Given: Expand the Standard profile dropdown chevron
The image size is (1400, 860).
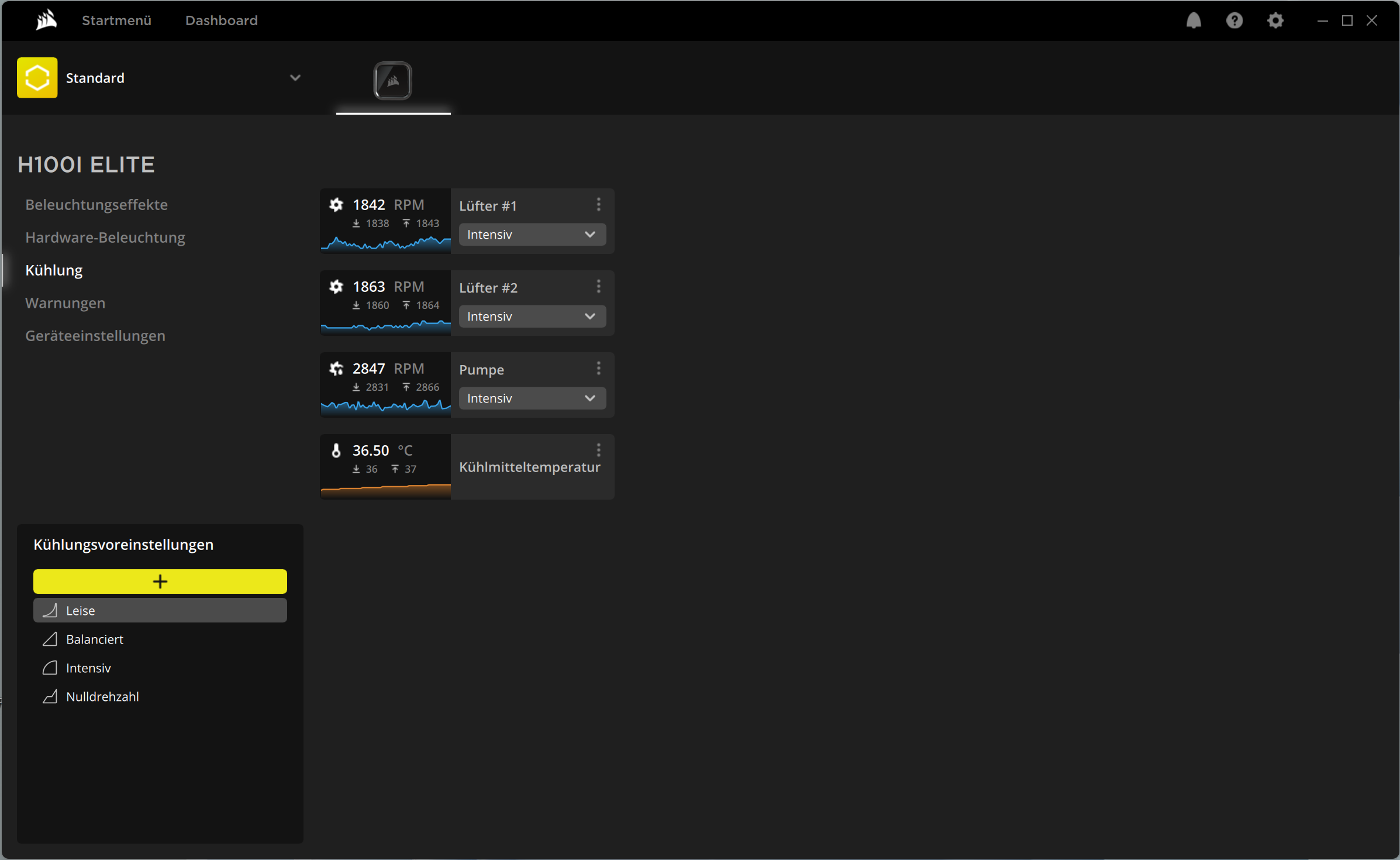Looking at the screenshot, I should (295, 78).
